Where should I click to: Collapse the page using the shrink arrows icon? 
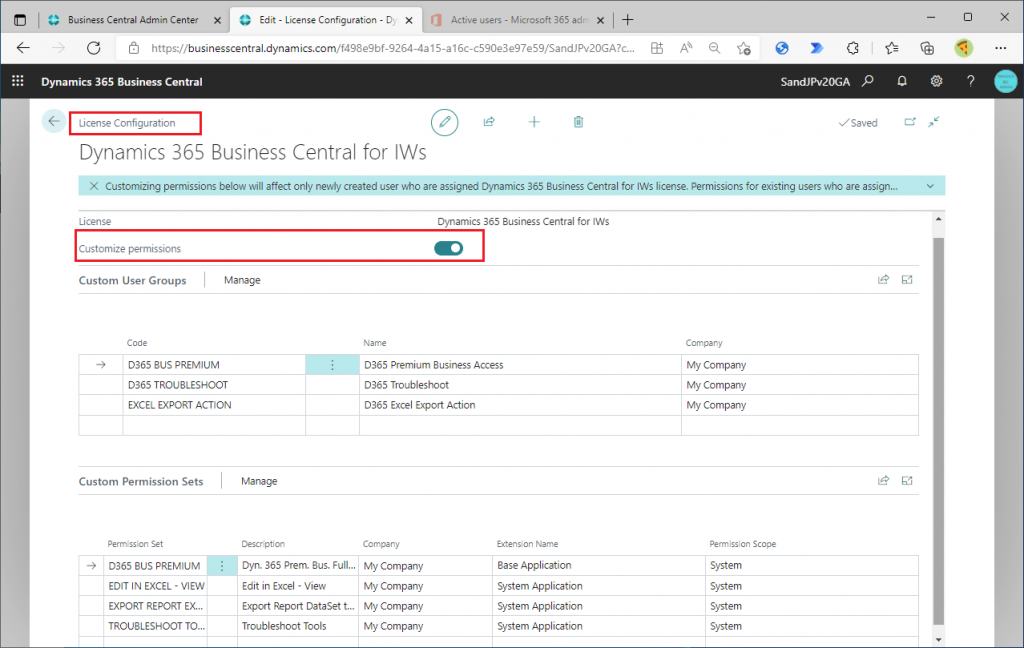point(934,122)
